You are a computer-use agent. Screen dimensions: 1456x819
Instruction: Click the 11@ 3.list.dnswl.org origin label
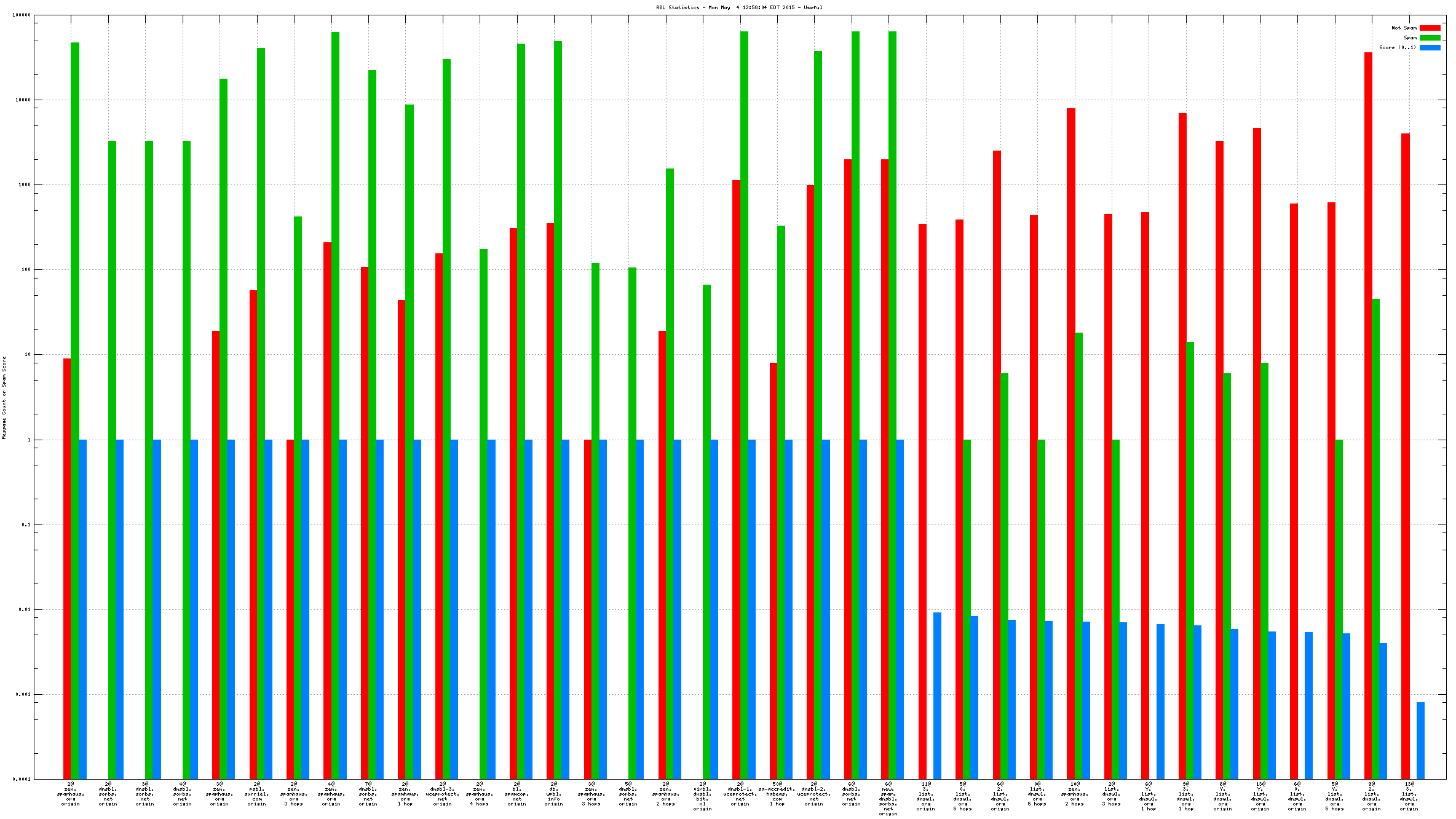point(926,796)
